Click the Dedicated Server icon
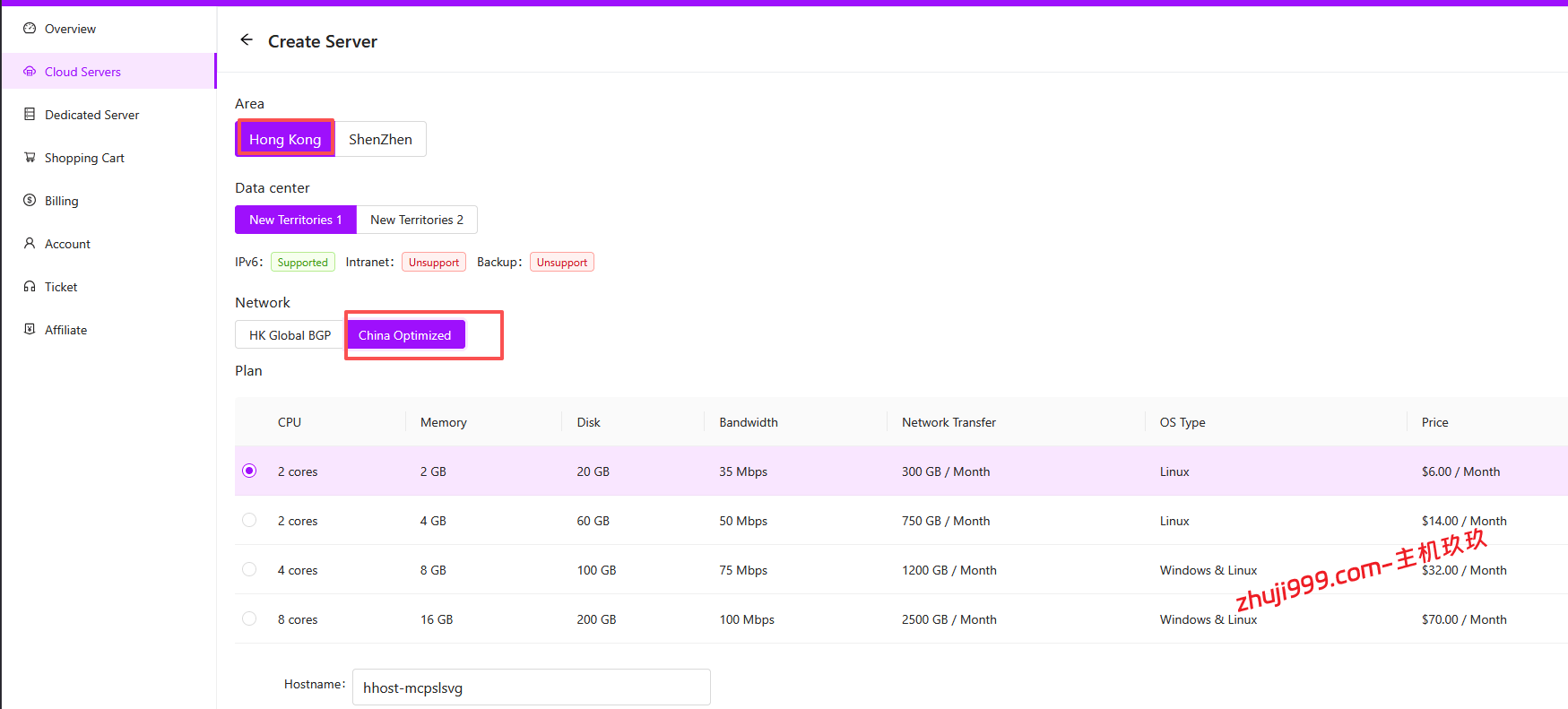1568x709 pixels. 30,115
